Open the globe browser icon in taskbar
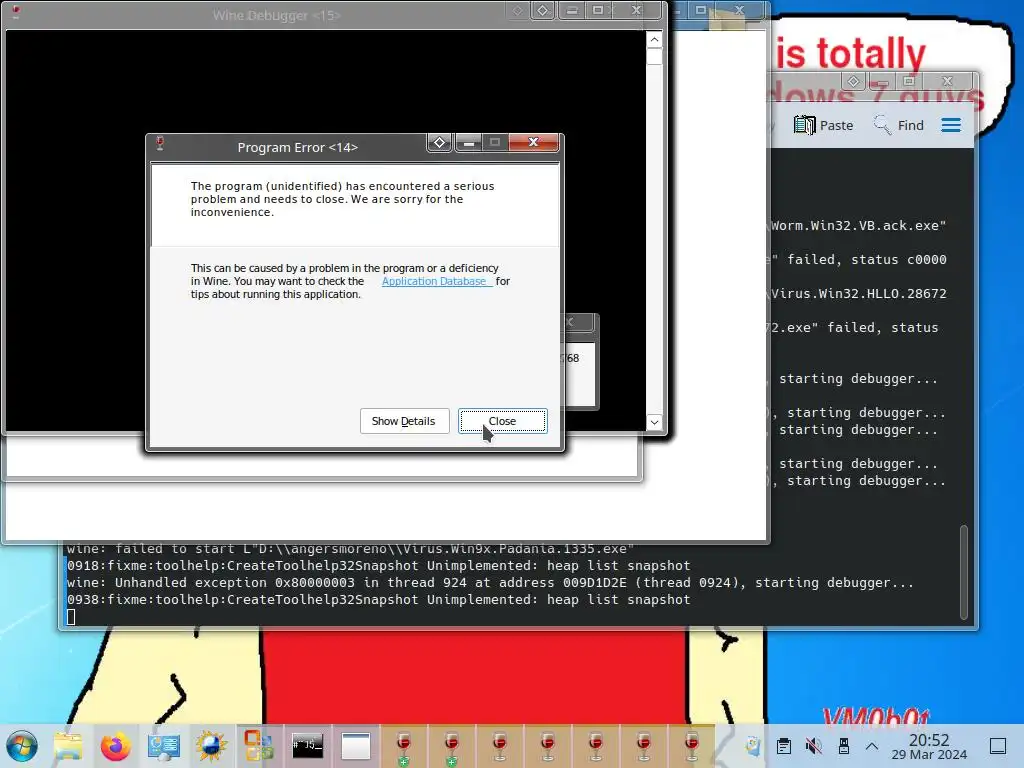This screenshot has width=1024, height=768. (211, 746)
